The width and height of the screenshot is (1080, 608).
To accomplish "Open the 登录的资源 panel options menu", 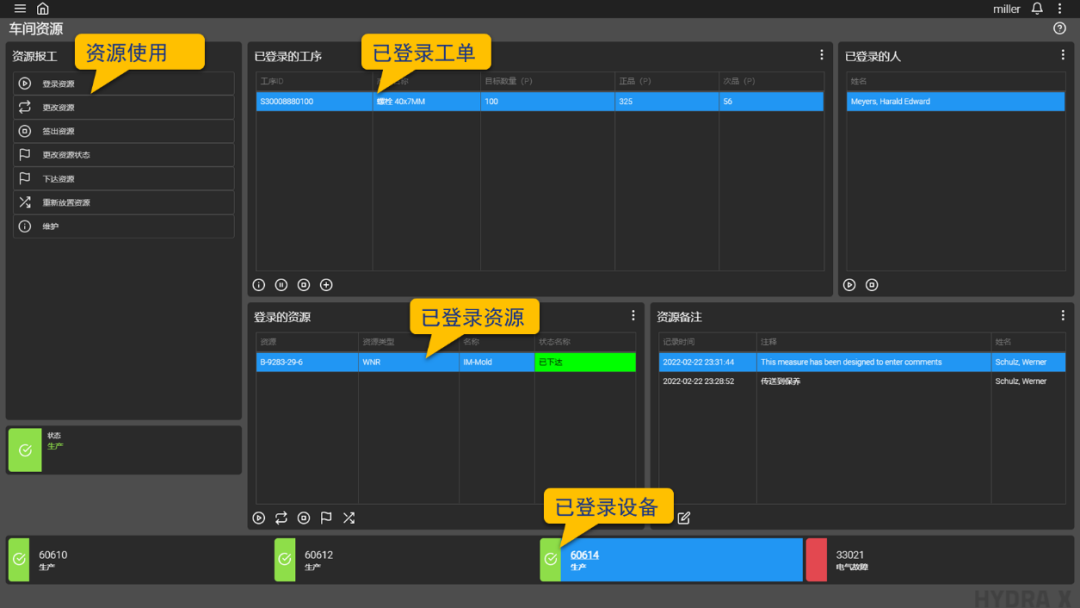I will pos(633,315).
